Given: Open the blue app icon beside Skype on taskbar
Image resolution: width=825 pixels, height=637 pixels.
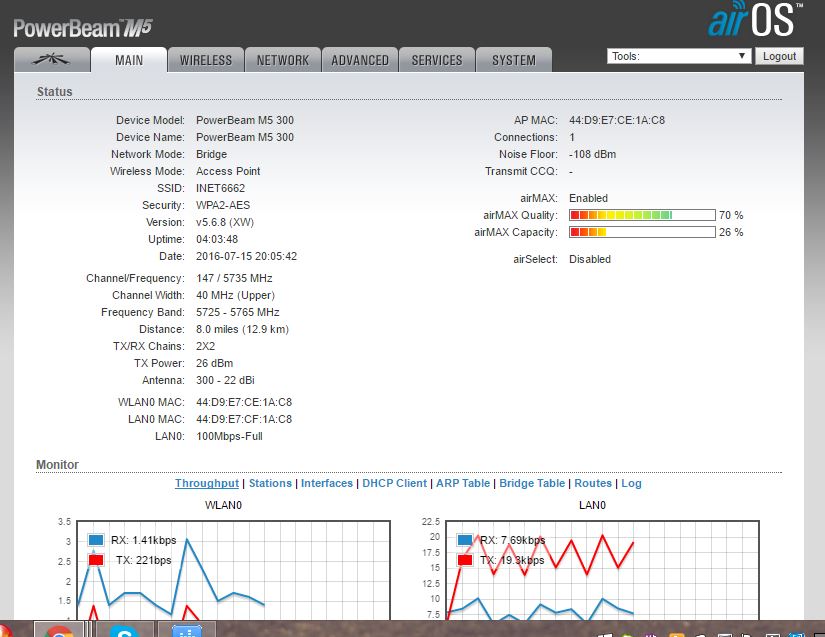Looking at the screenshot, I should pos(186,630).
